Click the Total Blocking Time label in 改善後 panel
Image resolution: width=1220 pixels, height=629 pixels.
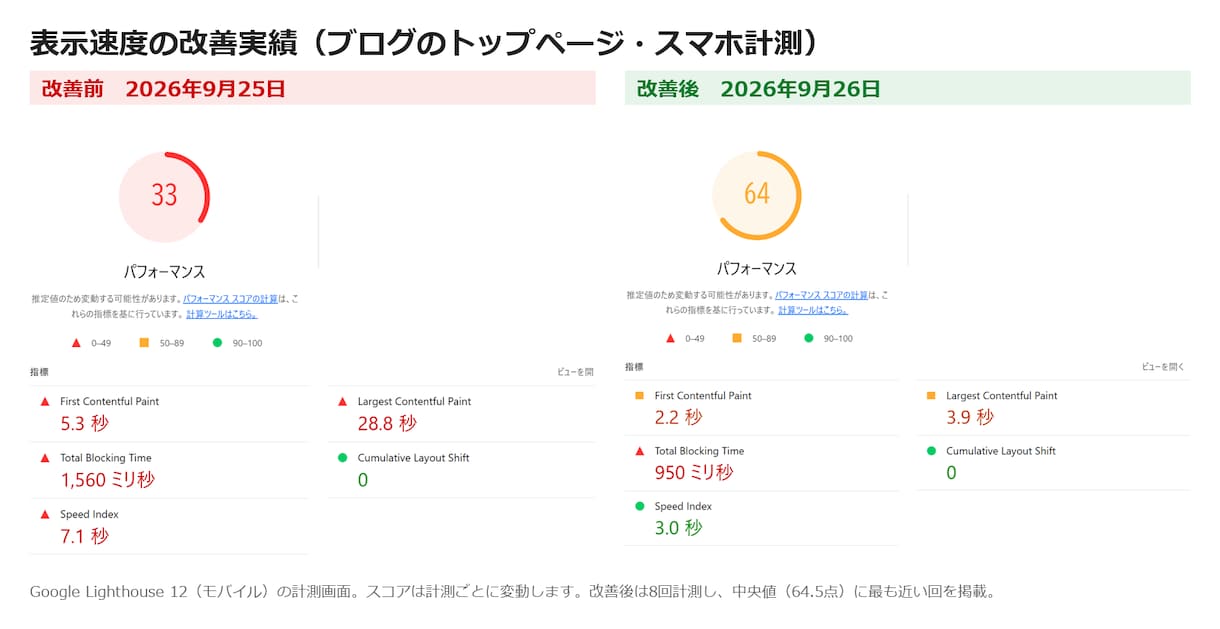coord(699,451)
